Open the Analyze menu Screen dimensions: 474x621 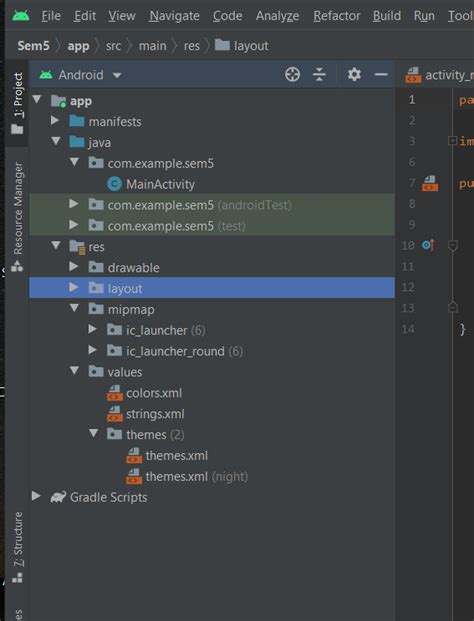[x=277, y=16]
